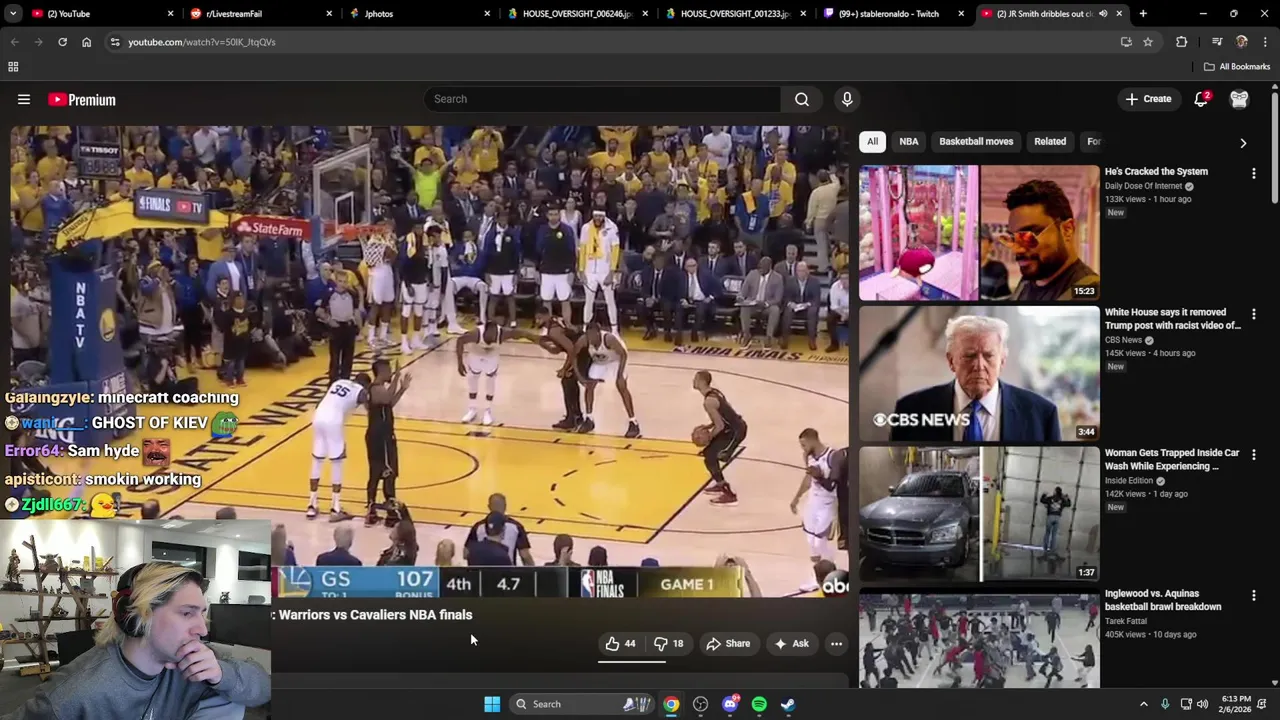Open options for White House video
This screenshot has width=1280, height=720.
tap(1253, 314)
